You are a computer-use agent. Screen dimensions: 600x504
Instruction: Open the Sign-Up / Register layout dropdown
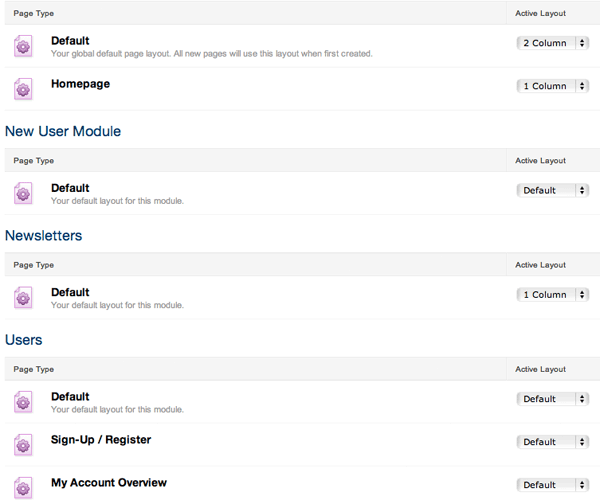pyautogui.click(x=553, y=442)
